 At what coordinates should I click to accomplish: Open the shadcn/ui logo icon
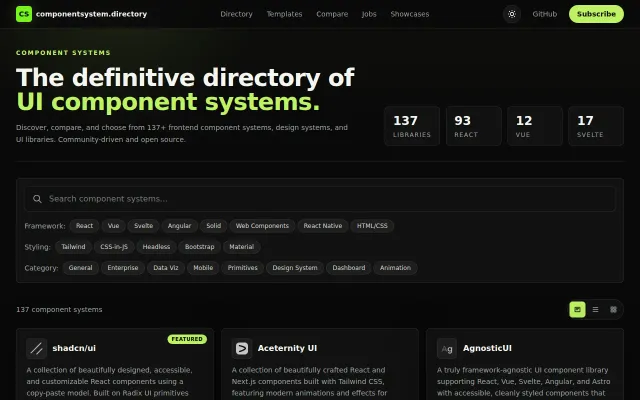(x=36, y=349)
